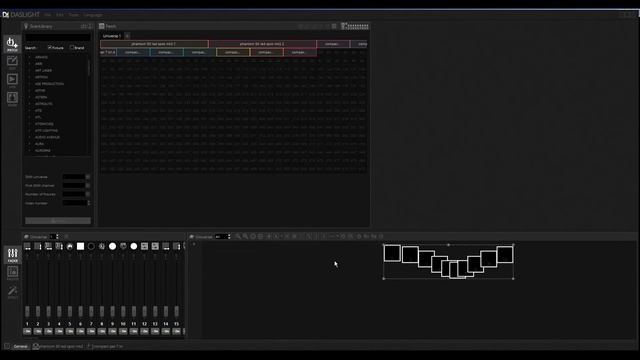Click the channel 1 type icon above fader
The width and height of the screenshot is (640, 360).
point(27,246)
